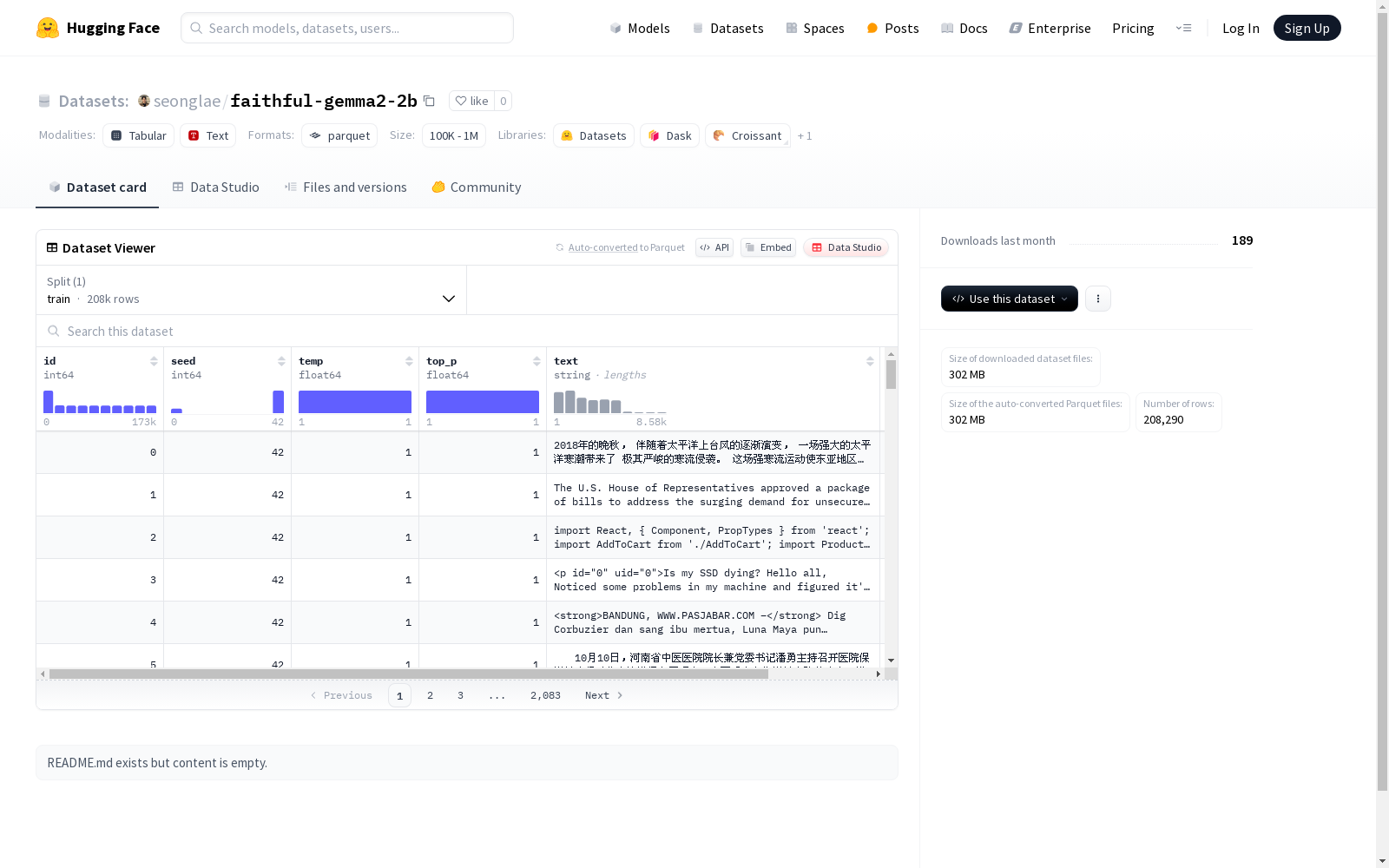Screen dimensions: 1389x868
Task: Open the Embed viewer option
Action: click(x=768, y=247)
